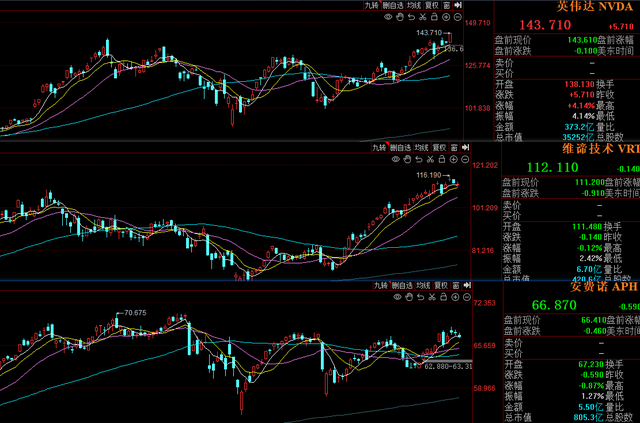The image size is (640, 423).
Task: Toggle the lock icon on VRT chart
Action: click(x=442, y=160)
